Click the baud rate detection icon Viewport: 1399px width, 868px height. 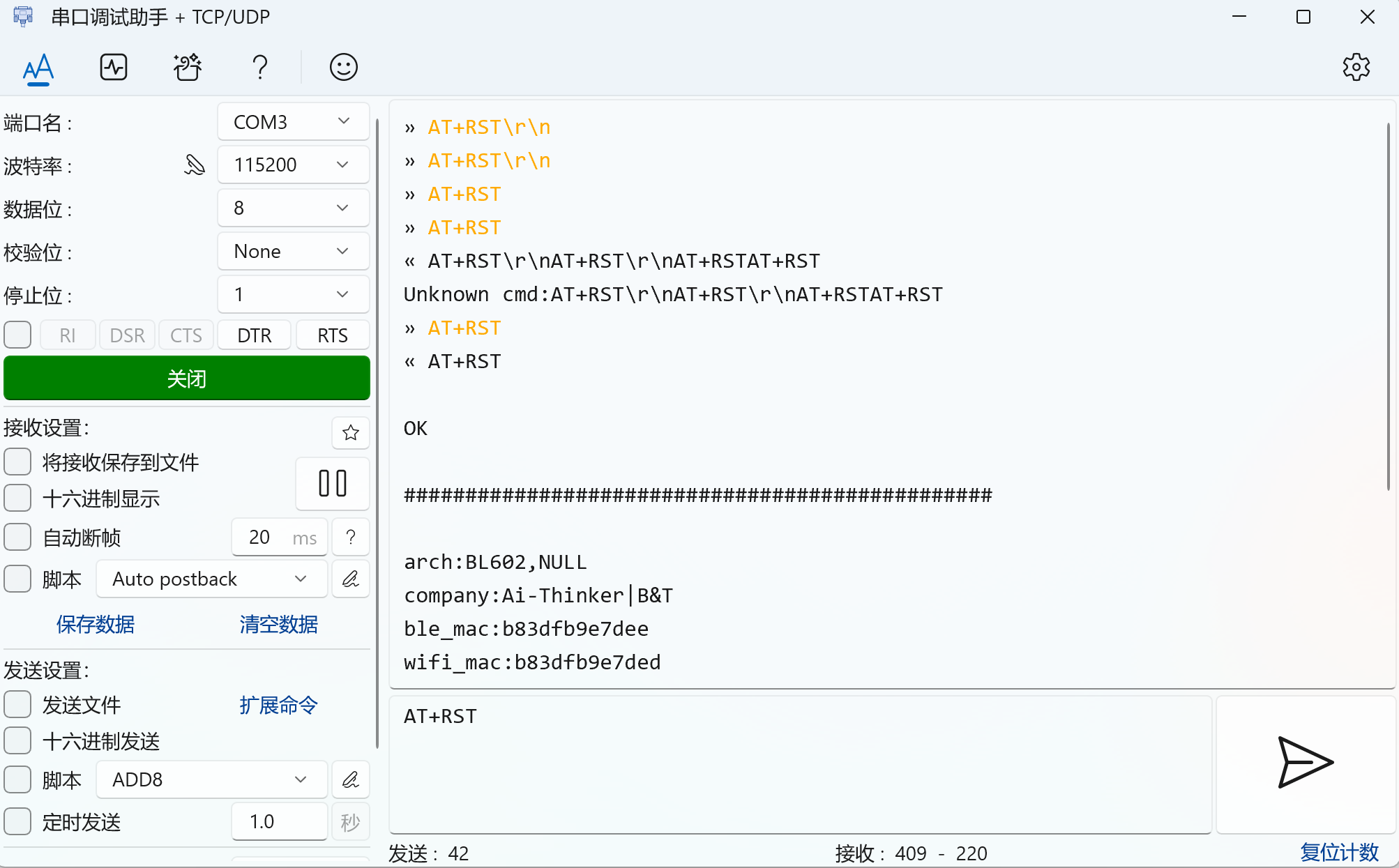pyautogui.click(x=195, y=165)
